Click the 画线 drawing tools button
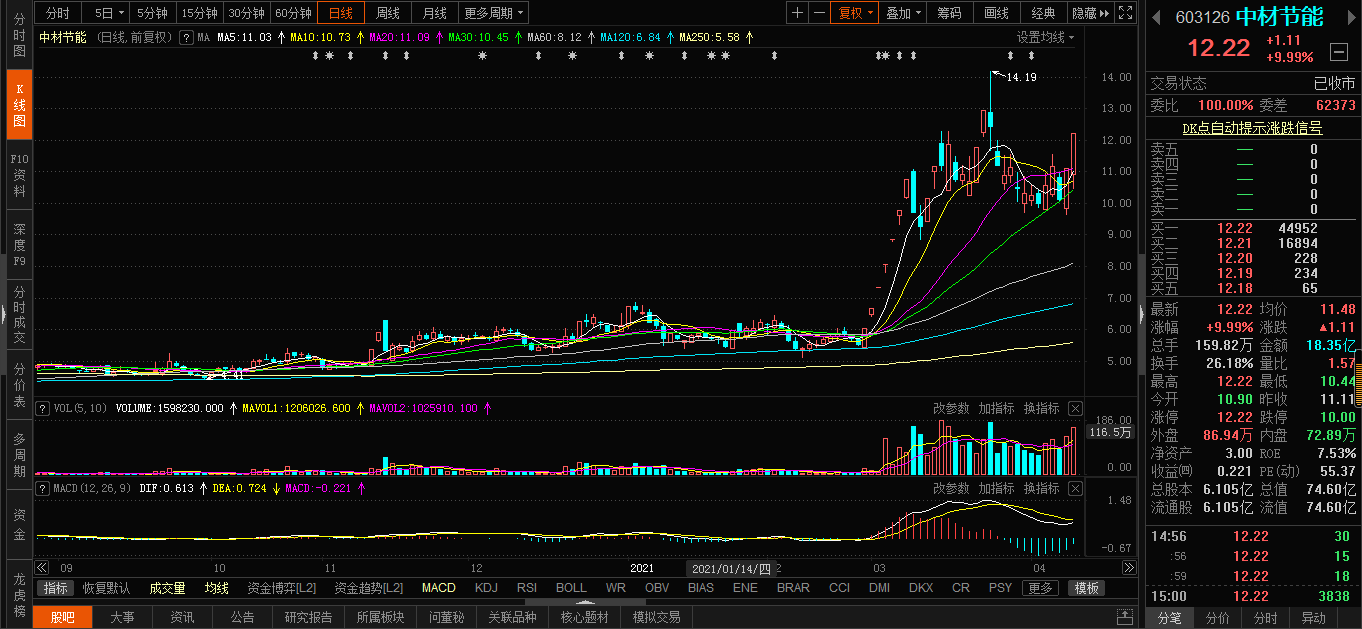This screenshot has width=1362, height=629. click(x=996, y=13)
